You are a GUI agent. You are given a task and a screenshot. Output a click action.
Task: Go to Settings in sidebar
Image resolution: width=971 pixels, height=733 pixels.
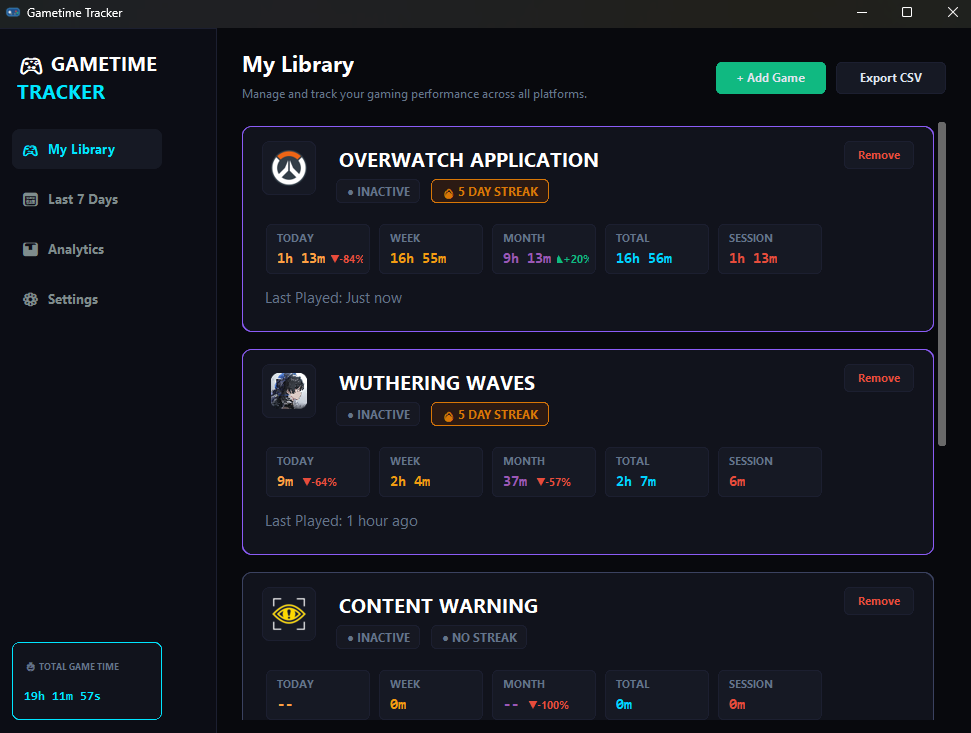87,299
